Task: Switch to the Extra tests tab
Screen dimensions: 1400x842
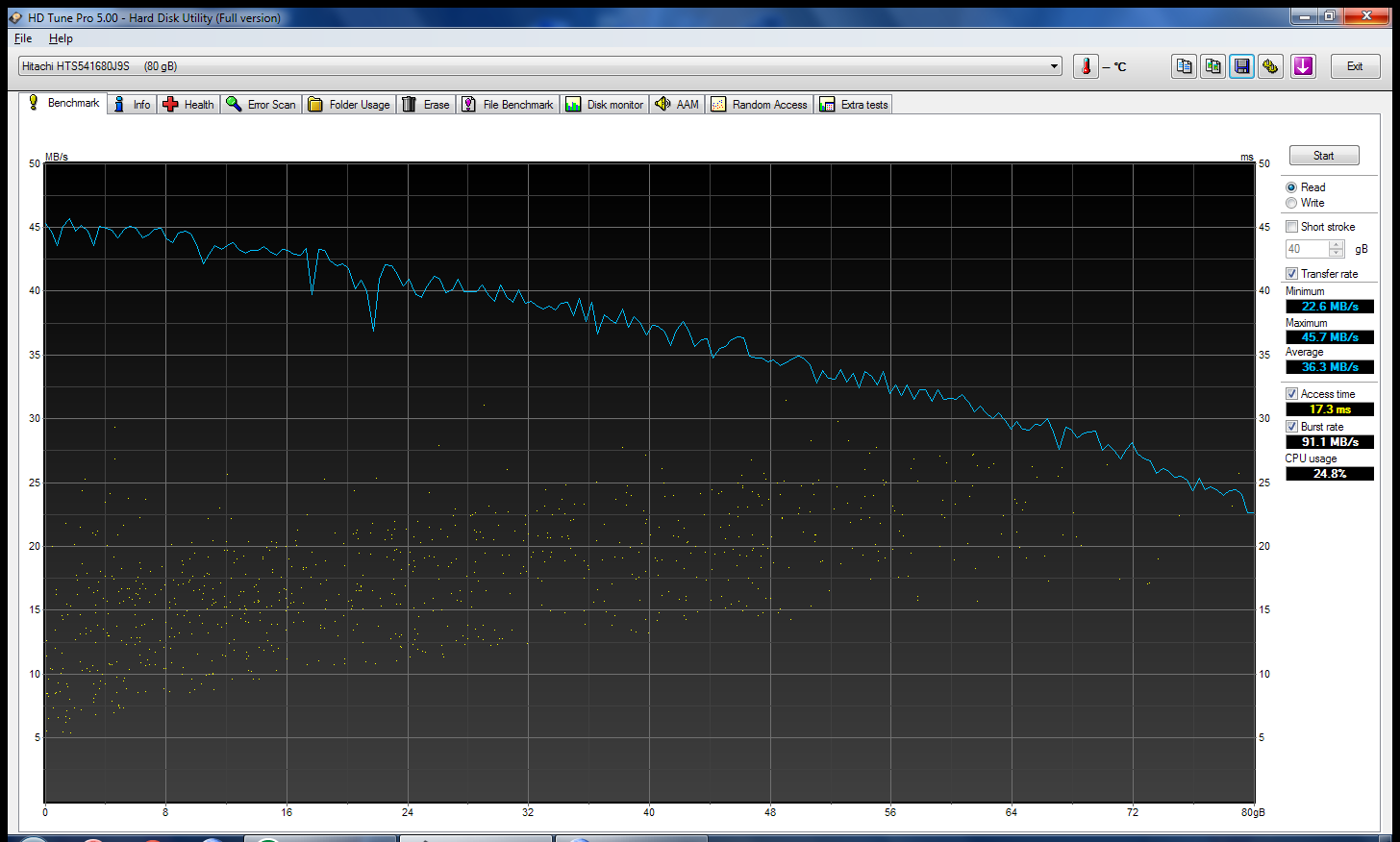Action: (x=854, y=105)
